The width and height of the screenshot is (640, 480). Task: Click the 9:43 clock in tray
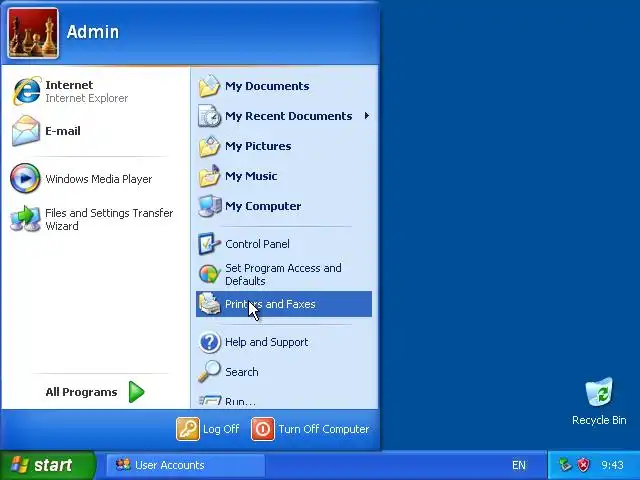click(612, 465)
